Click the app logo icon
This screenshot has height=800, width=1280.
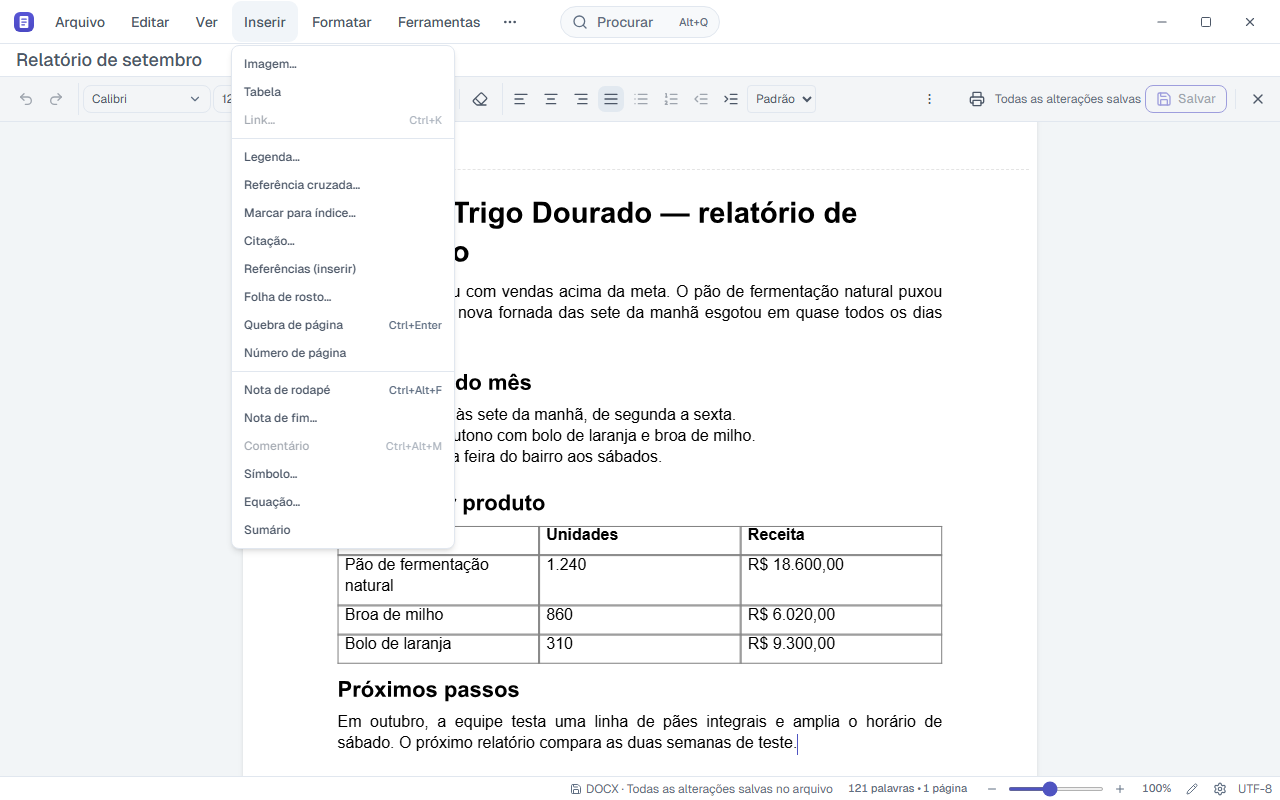(x=24, y=22)
